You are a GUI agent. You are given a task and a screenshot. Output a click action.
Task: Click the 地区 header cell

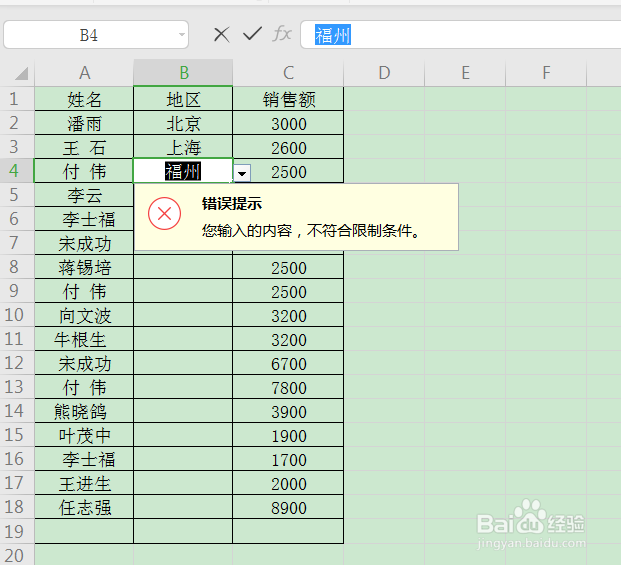coord(183,99)
